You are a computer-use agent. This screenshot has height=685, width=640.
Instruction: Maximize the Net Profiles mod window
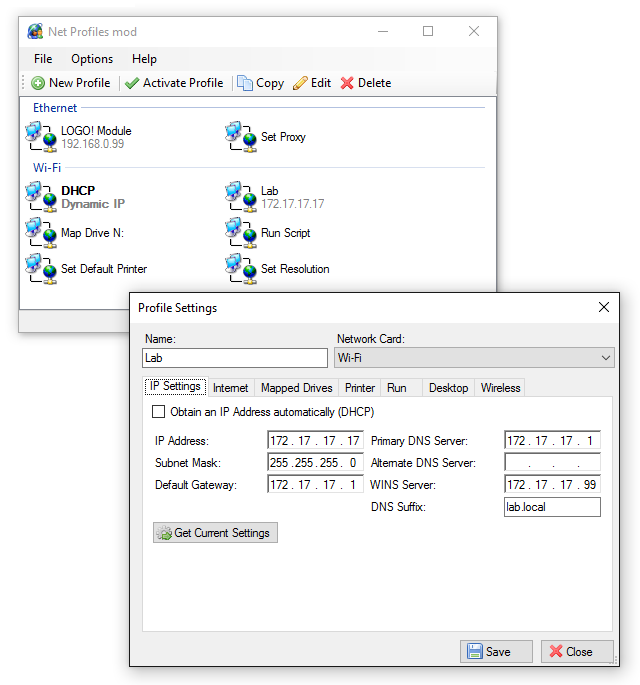coord(428,31)
